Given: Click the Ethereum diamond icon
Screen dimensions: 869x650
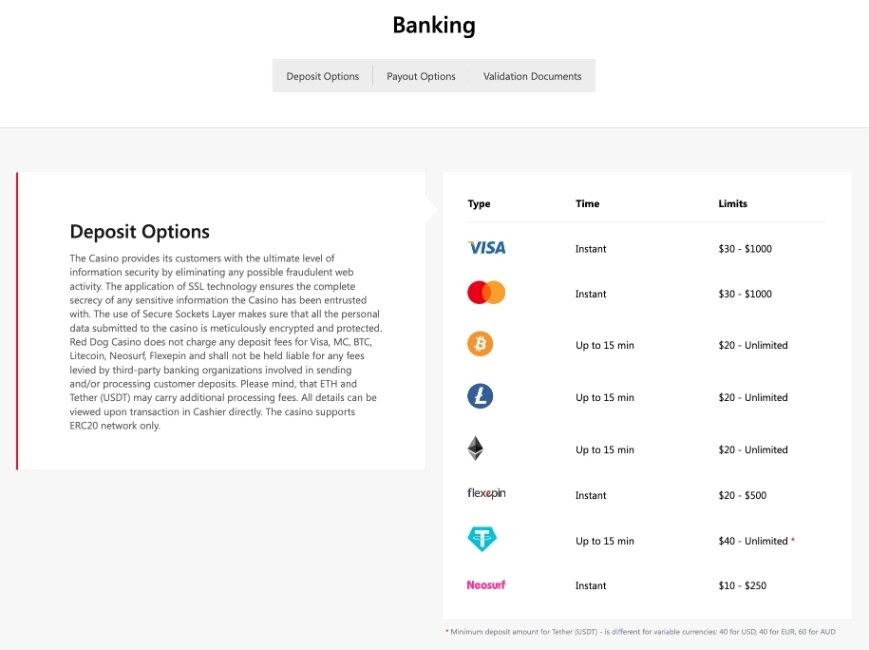Looking at the screenshot, I should tap(476, 449).
